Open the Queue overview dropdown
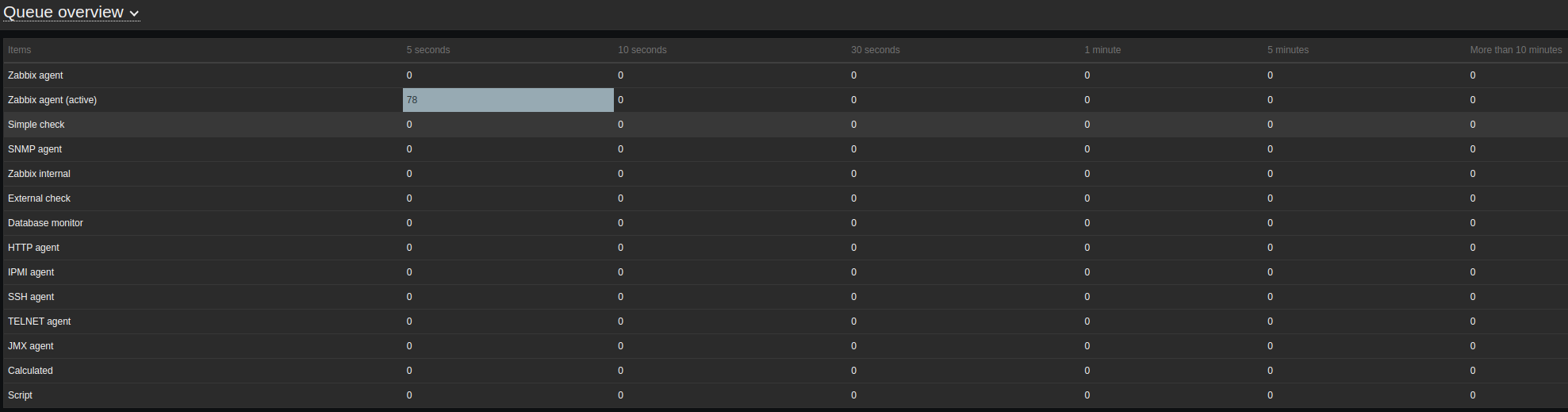1568x412 pixels. point(64,13)
